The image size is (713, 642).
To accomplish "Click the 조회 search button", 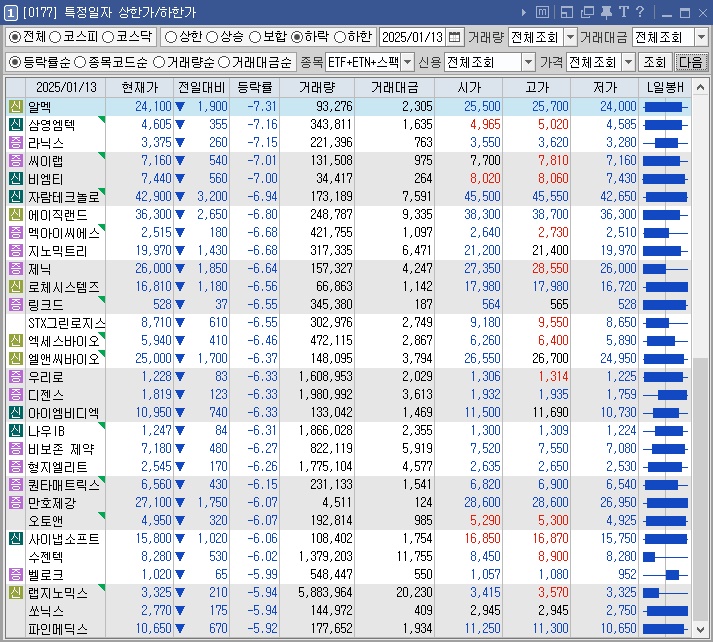I will 654,62.
